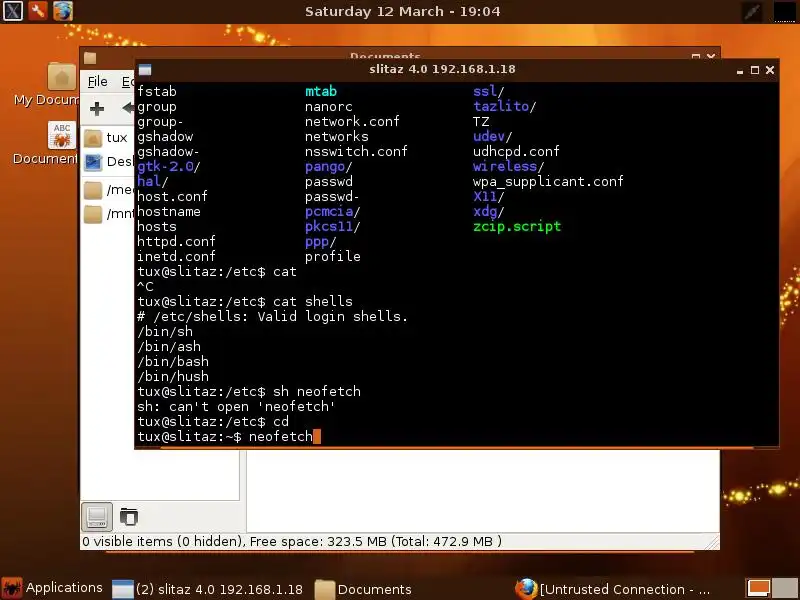The height and width of the screenshot is (600, 800).
Task: Close the Documents file manager window
Action: click(711, 55)
